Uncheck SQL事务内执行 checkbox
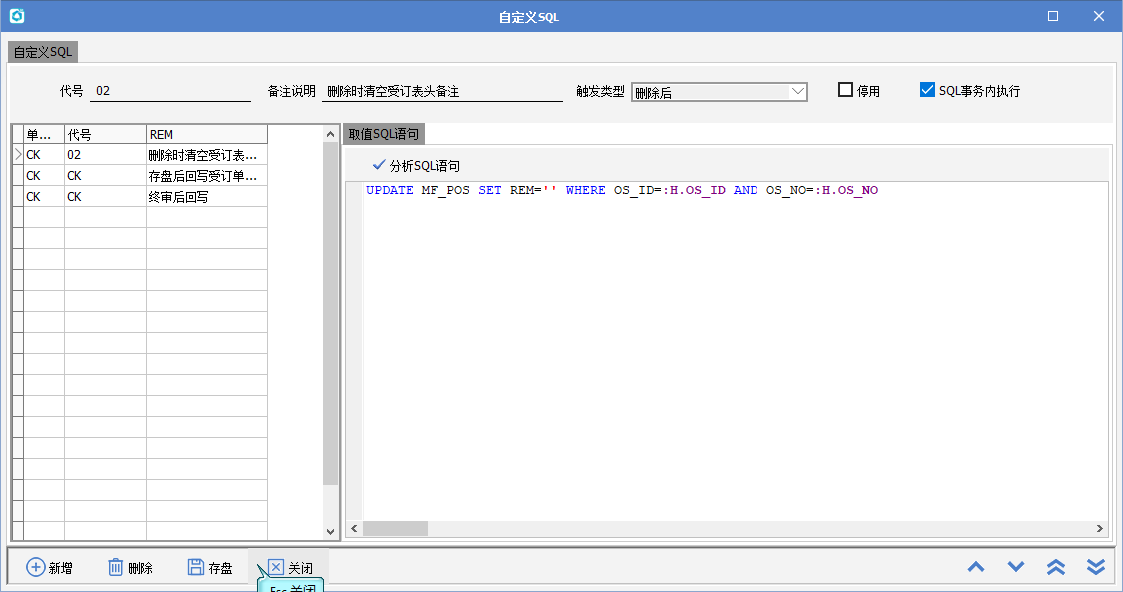This screenshot has width=1123, height=592. [927, 90]
